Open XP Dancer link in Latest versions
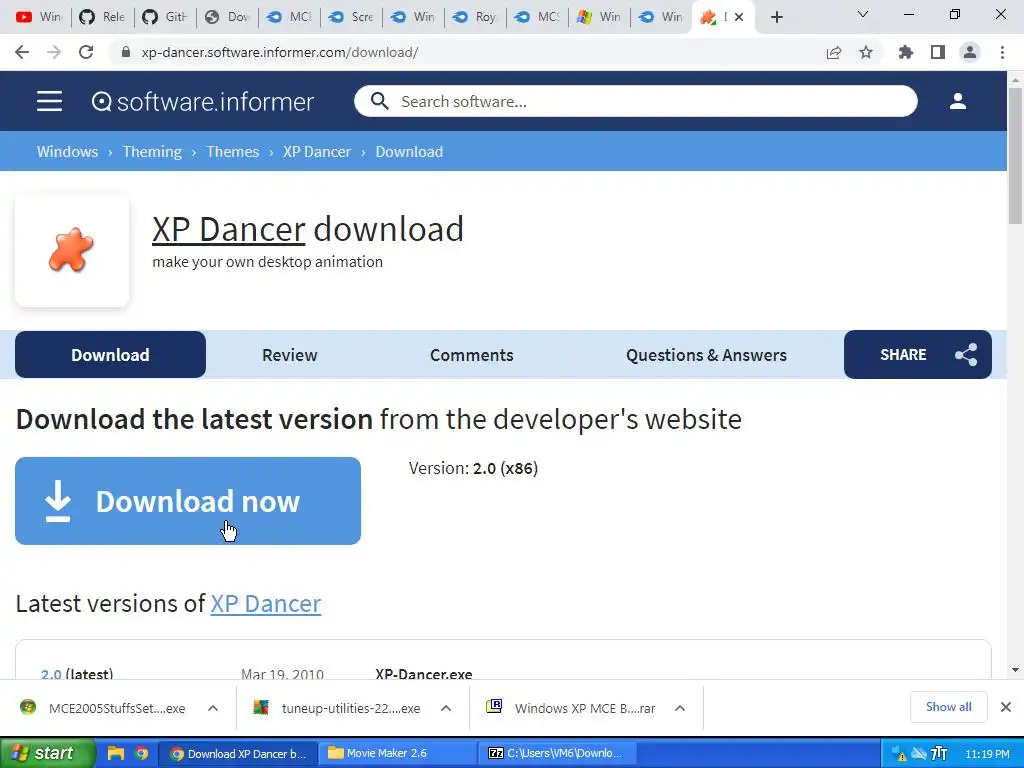Image resolution: width=1024 pixels, height=768 pixels. pos(266,603)
